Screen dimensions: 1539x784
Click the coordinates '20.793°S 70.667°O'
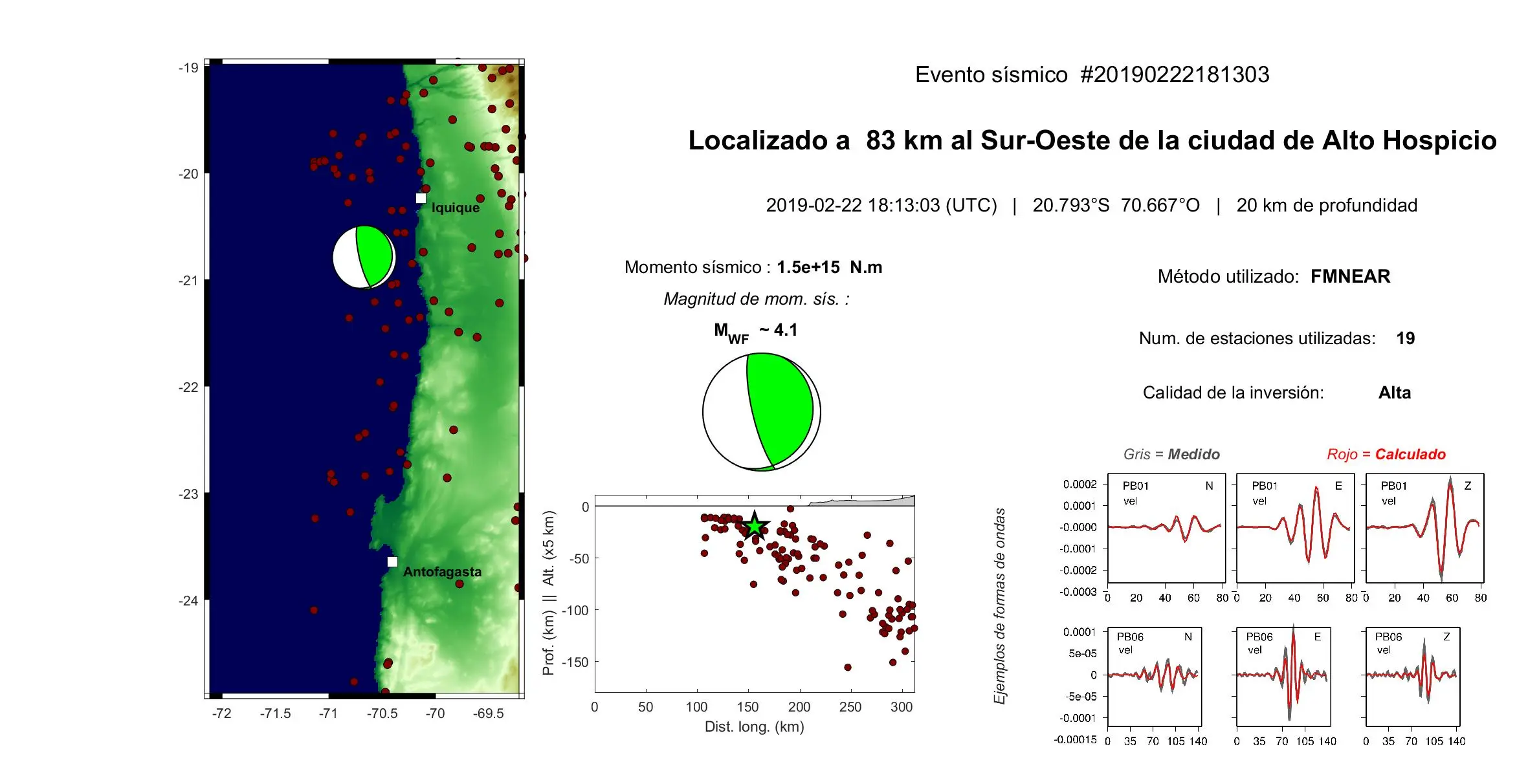pyautogui.click(x=1116, y=205)
